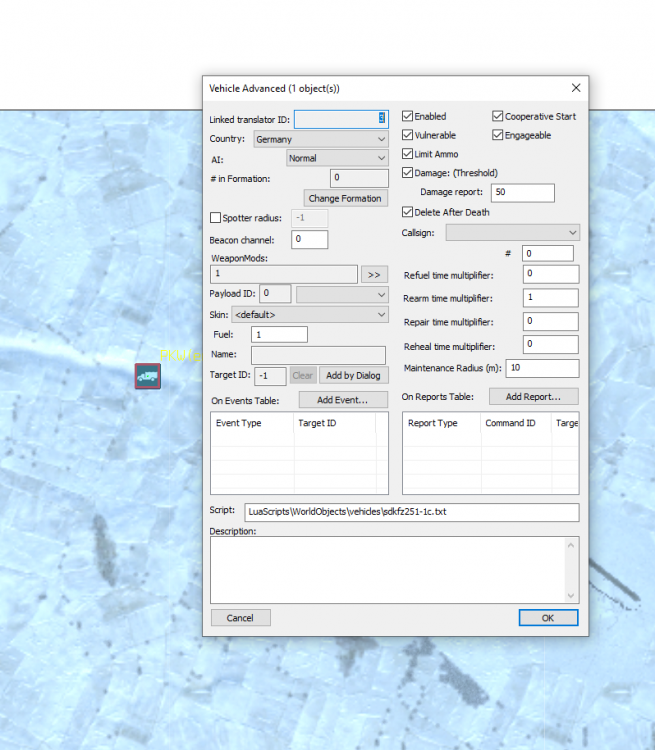The image size is (655, 750).
Task: Click the vehicle icon on the map
Action: pyautogui.click(x=148, y=376)
